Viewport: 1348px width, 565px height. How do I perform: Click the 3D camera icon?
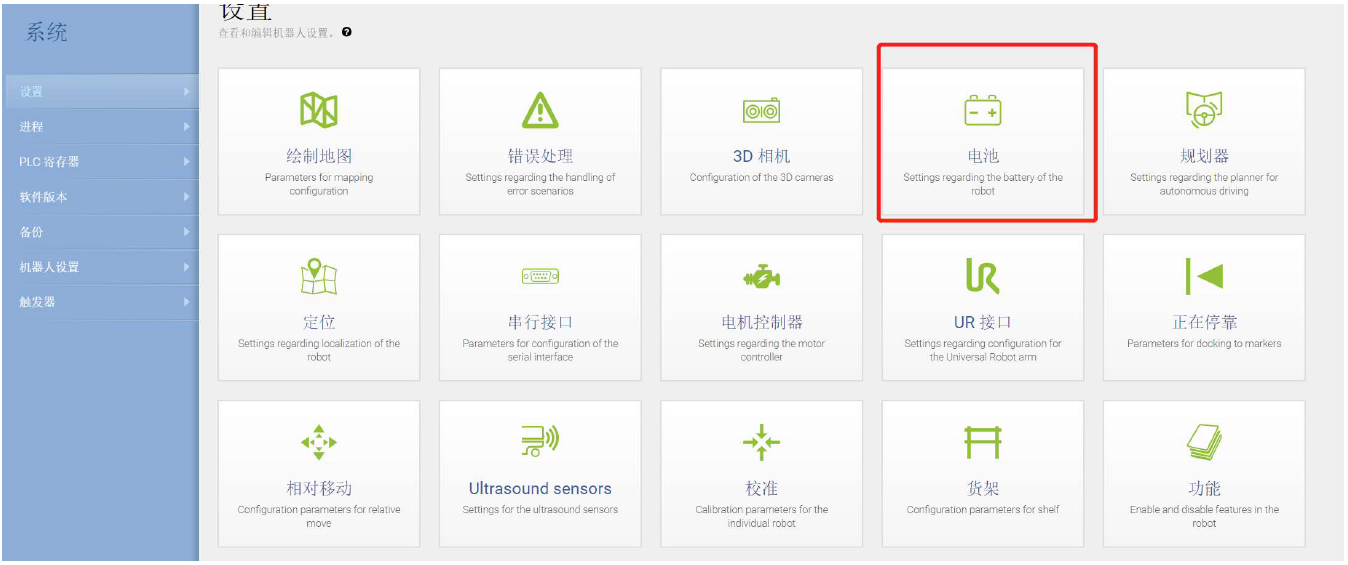tap(761, 111)
